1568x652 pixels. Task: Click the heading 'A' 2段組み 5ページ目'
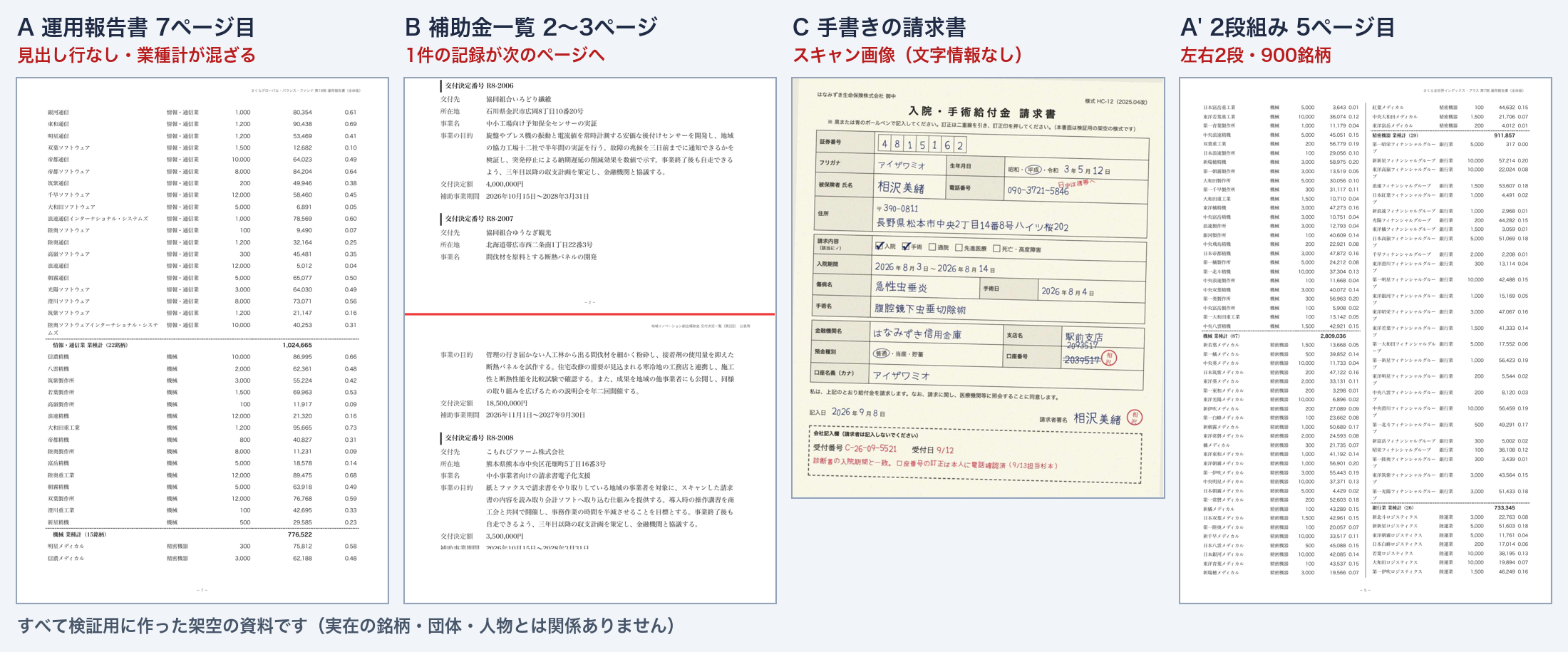(1288, 27)
